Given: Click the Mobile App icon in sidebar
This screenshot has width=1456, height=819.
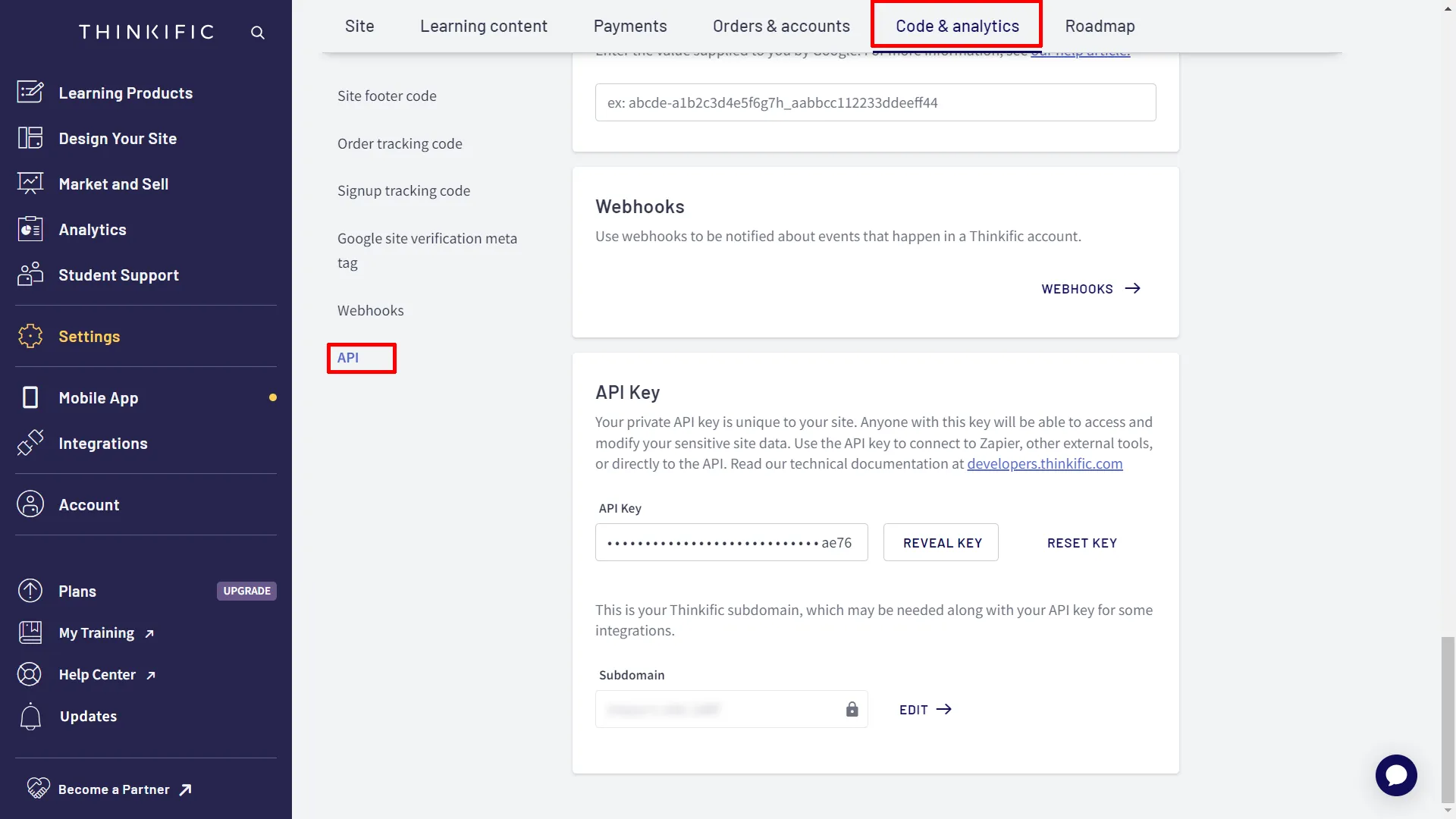Looking at the screenshot, I should (x=29, y=397).
